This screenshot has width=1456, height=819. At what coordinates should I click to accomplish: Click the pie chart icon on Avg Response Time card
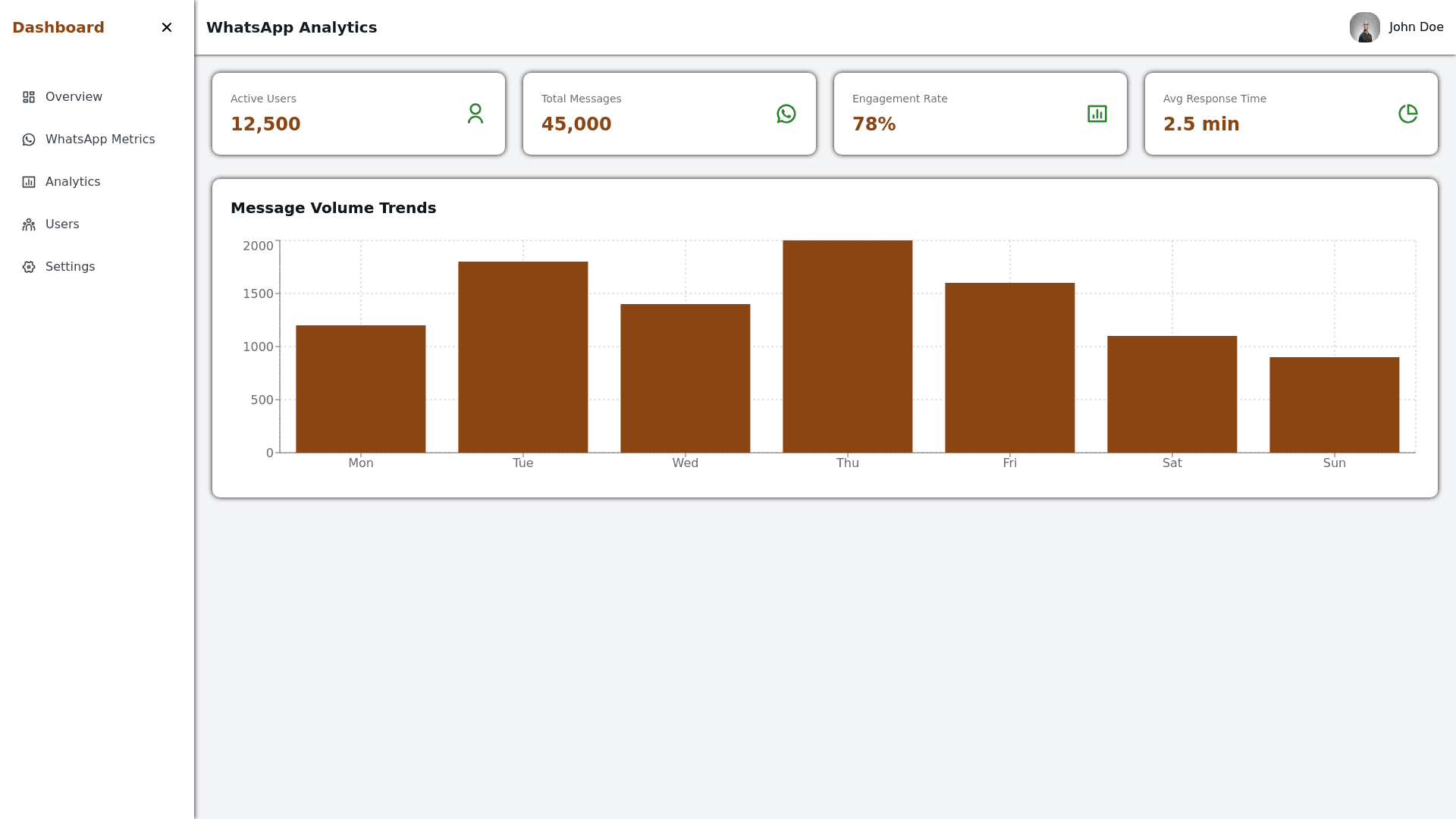1408,114
